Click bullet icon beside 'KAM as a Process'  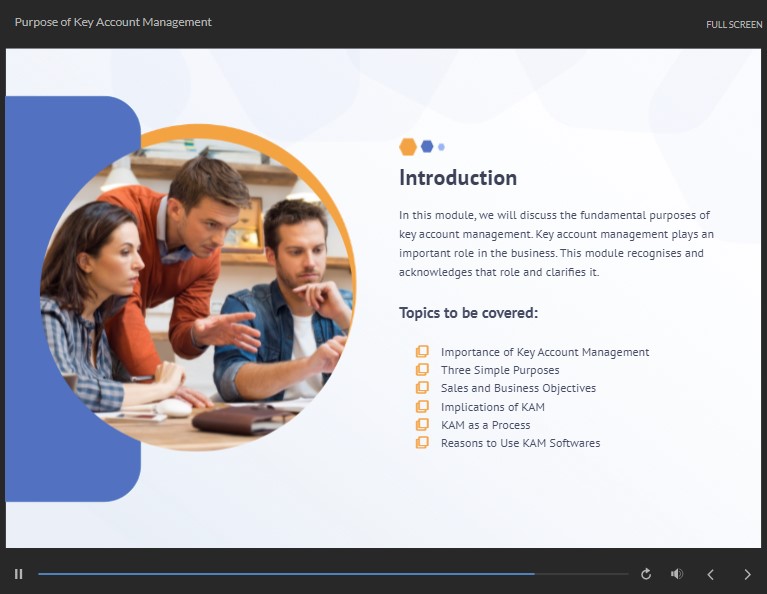tap(422, 424)
